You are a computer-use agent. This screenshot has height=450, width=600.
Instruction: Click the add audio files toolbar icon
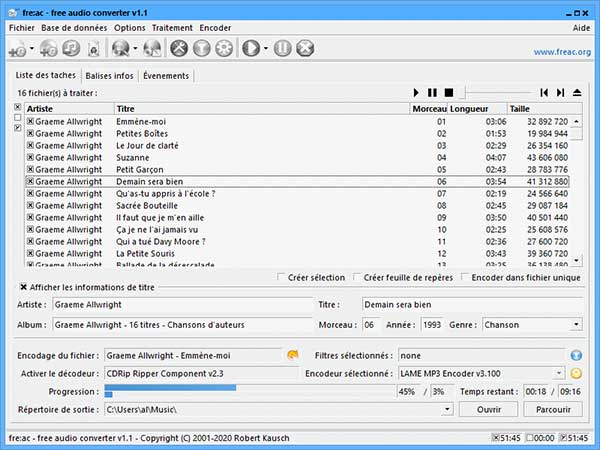coord(17,48)
